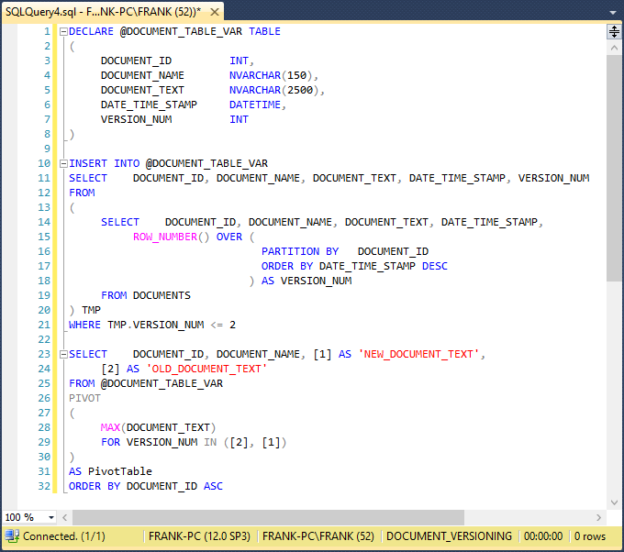Click the editor split window handle
The height and width of the screenshot is (552, 624).
[614, 31]
